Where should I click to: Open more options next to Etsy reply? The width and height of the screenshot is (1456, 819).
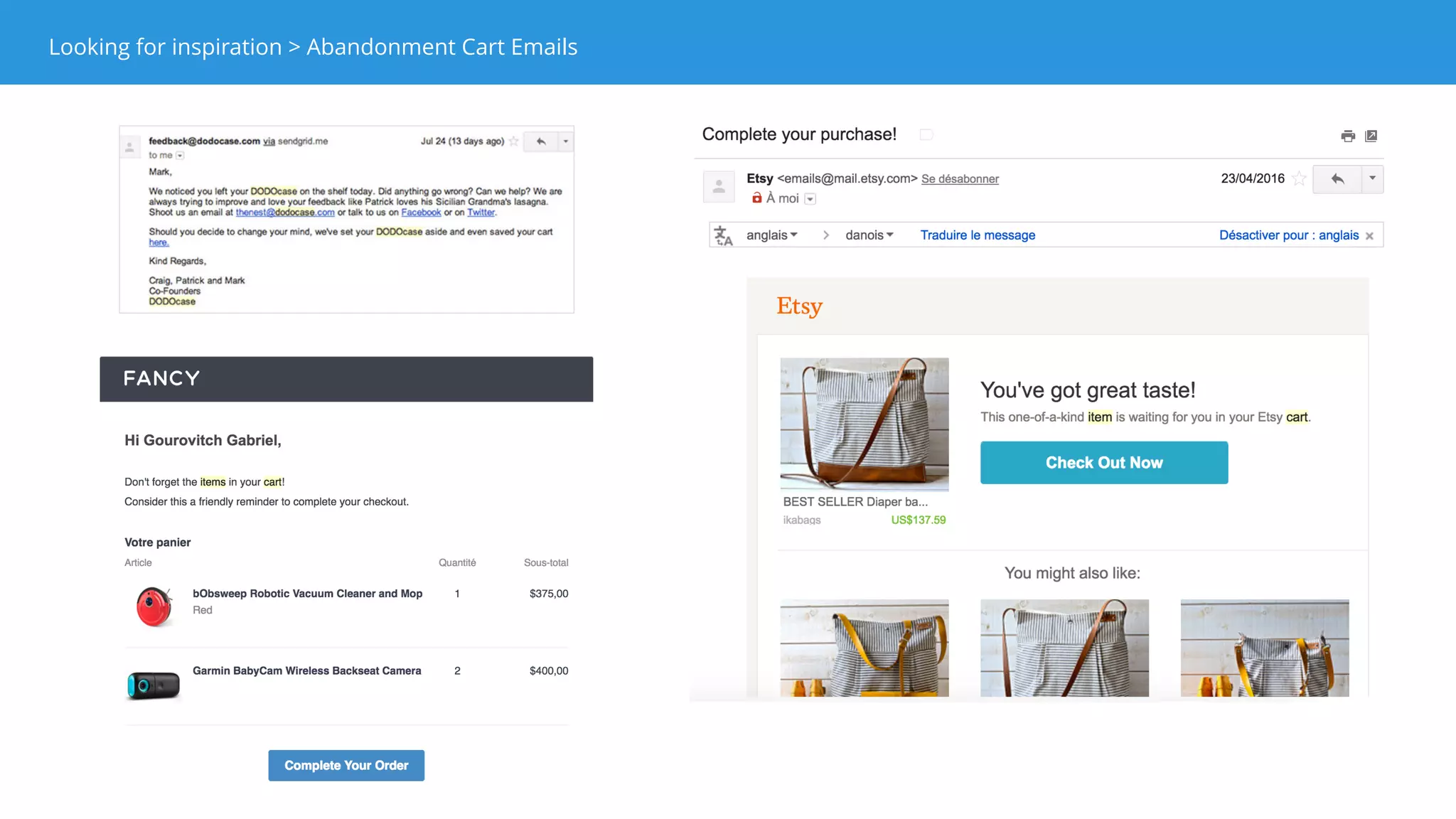(1372, 179)
